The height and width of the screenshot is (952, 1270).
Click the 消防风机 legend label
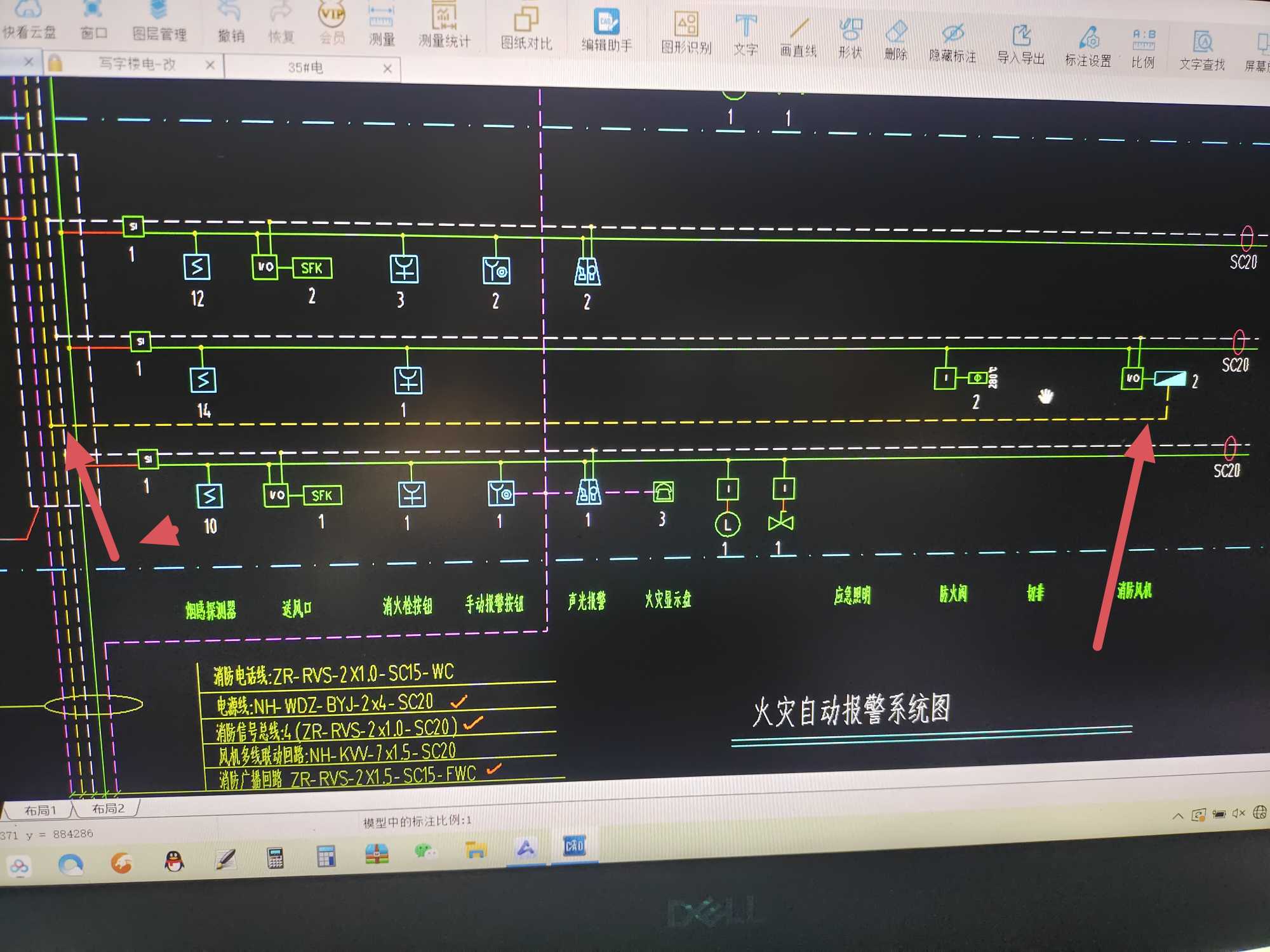click(x=1134, y=590)
